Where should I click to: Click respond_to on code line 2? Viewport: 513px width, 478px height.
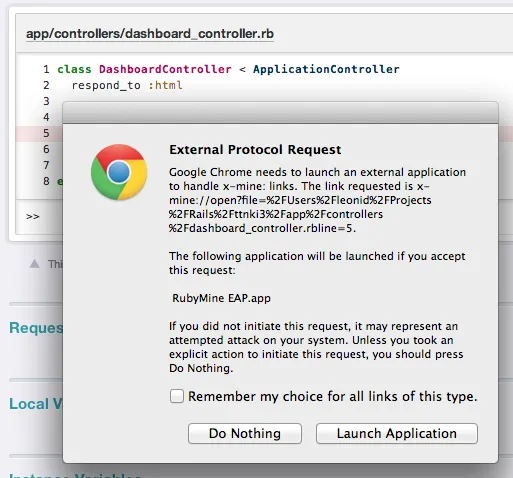pos(106,85)
